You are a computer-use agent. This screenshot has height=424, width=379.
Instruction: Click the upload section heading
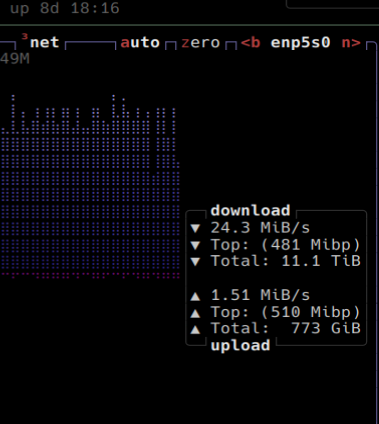[x=240, y=346]
